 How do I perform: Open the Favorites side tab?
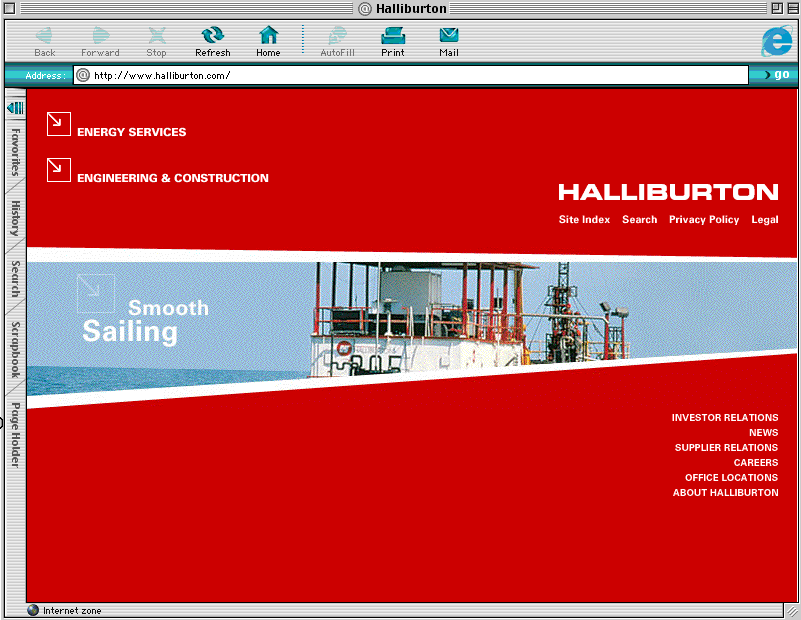click(x=16, y=152)
